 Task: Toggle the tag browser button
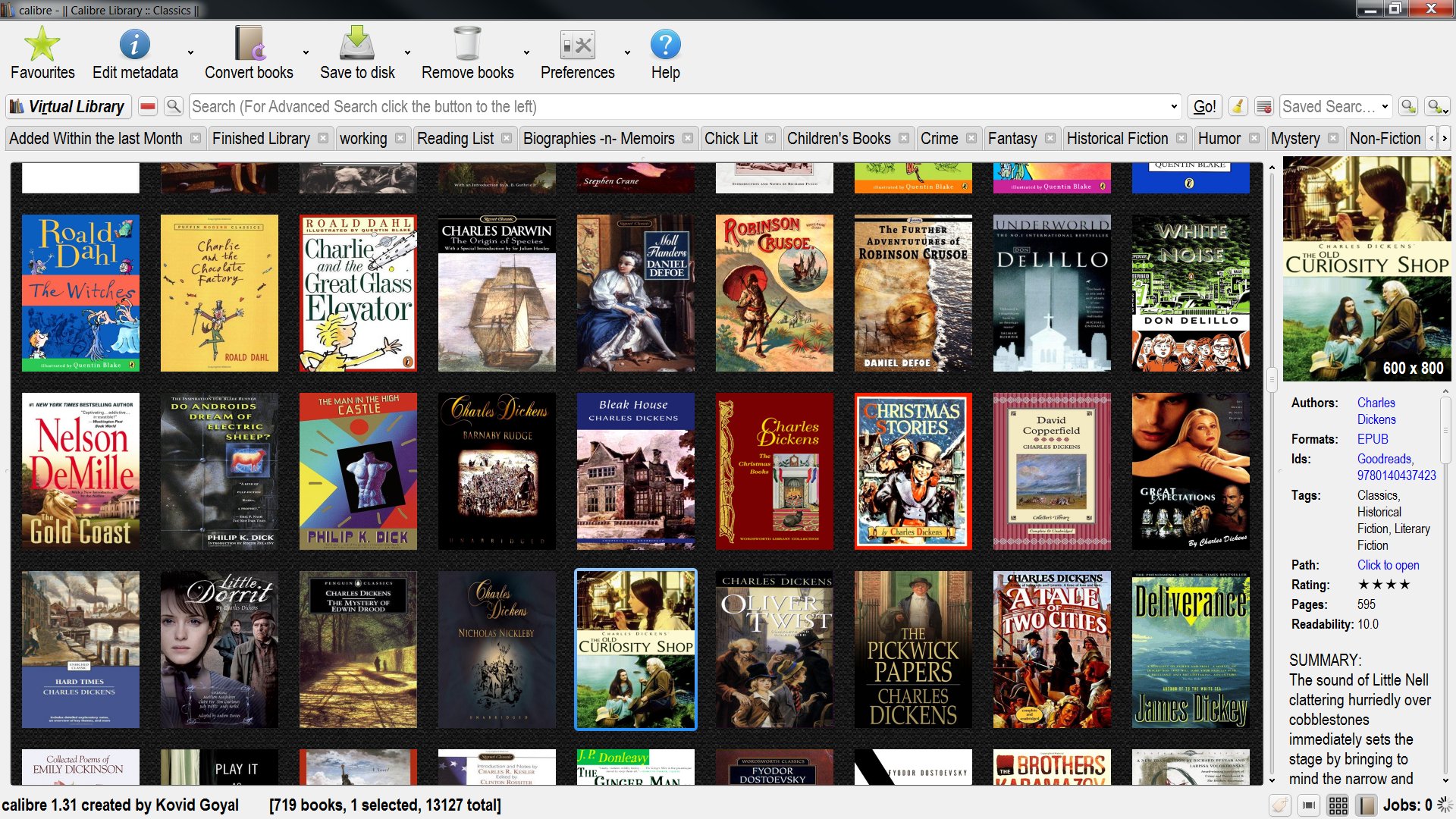click(1280, 805)
